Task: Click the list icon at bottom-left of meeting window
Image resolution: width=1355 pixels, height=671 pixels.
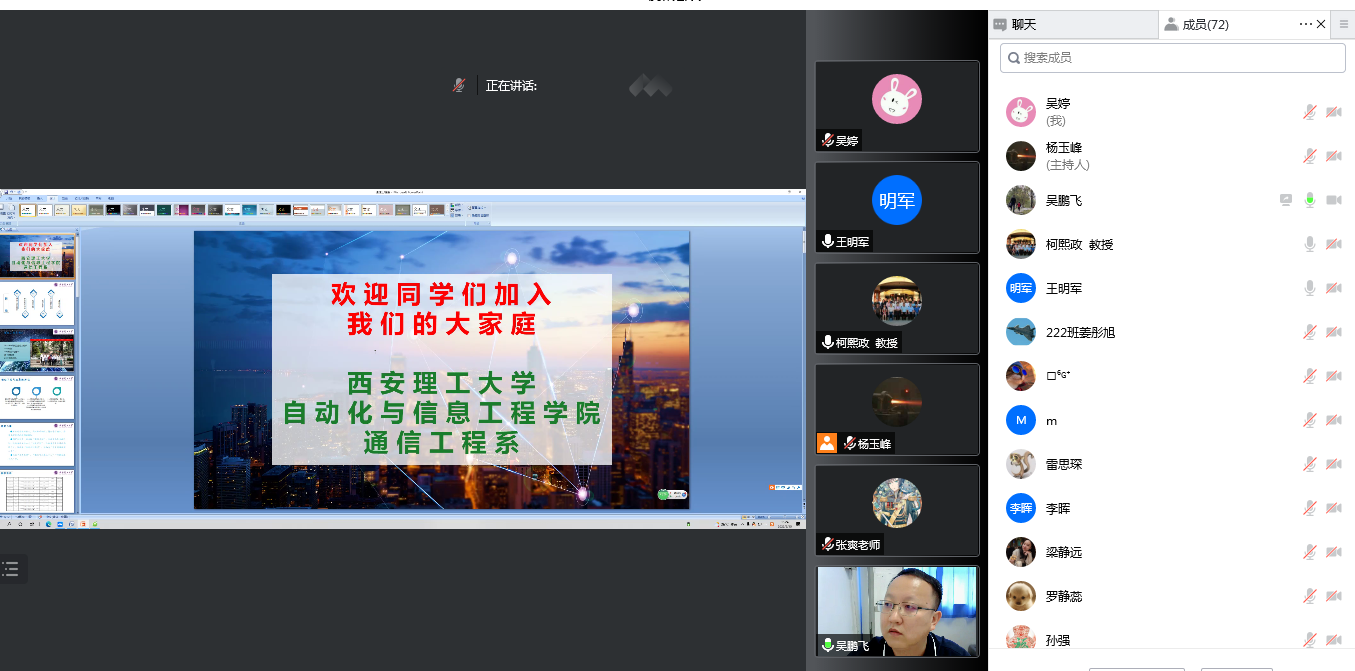Action: 11,569
